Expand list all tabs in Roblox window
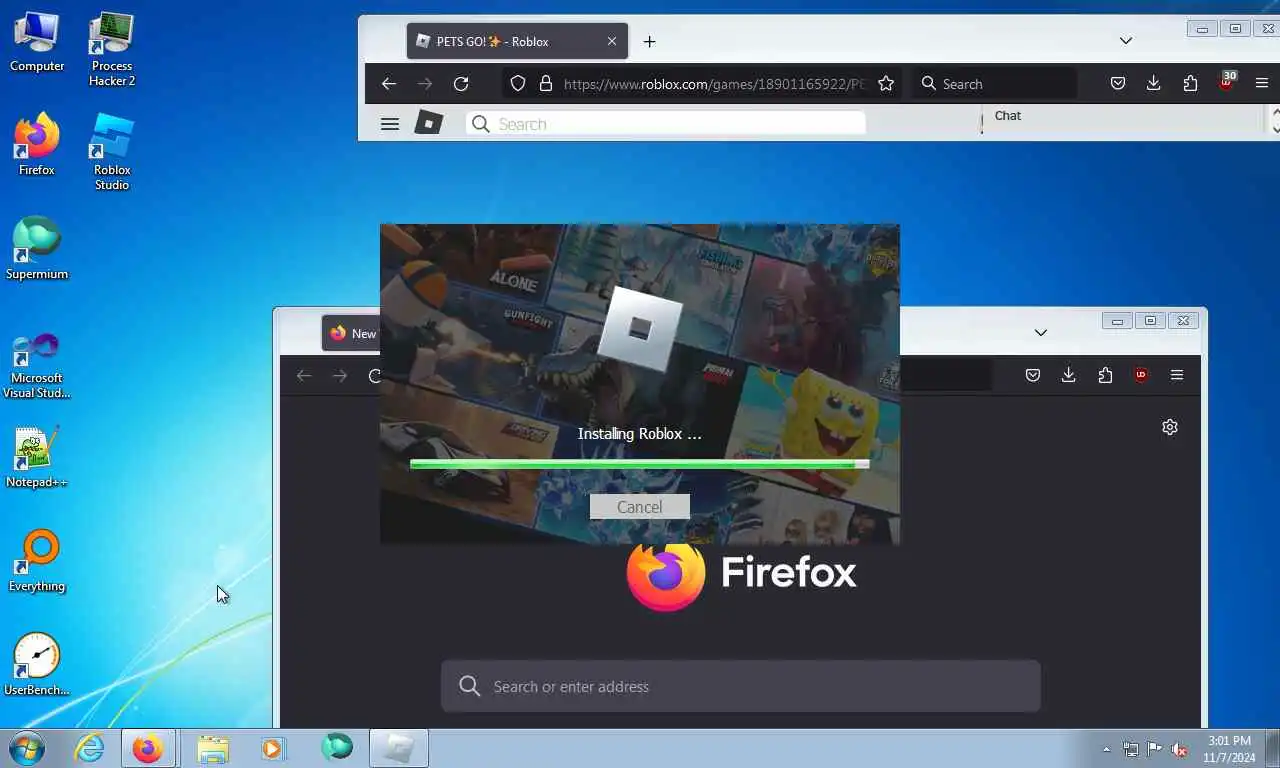The width and height of the screenshot is (1280, 768). (1126, 41)
